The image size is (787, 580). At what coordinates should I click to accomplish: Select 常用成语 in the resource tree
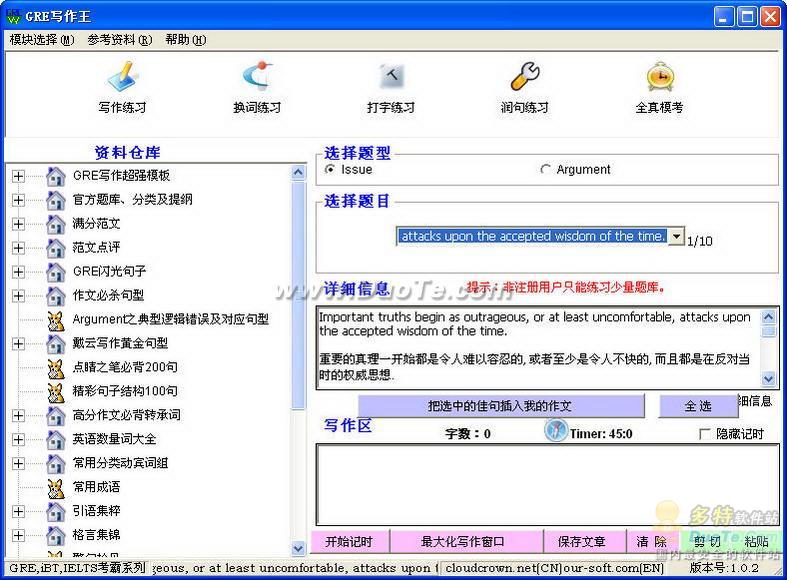[x=96, y=487]
